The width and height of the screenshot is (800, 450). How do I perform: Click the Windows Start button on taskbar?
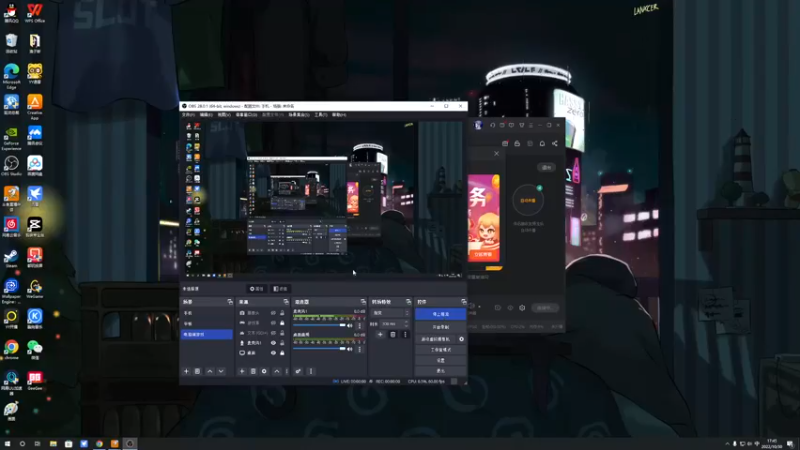7,444
